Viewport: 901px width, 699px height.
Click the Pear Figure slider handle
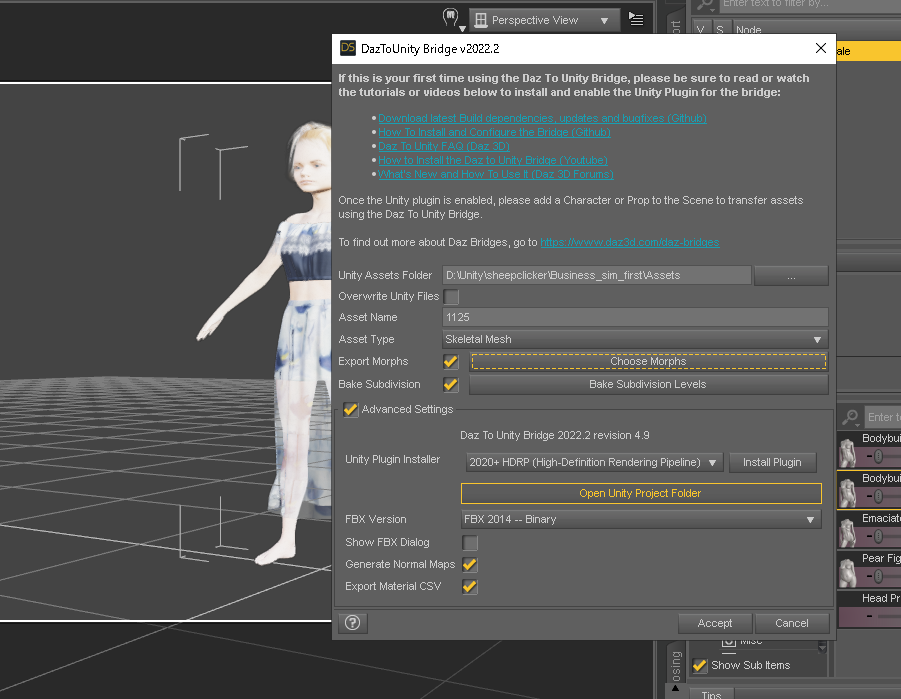pyautogui.click(x=878, y=576)
